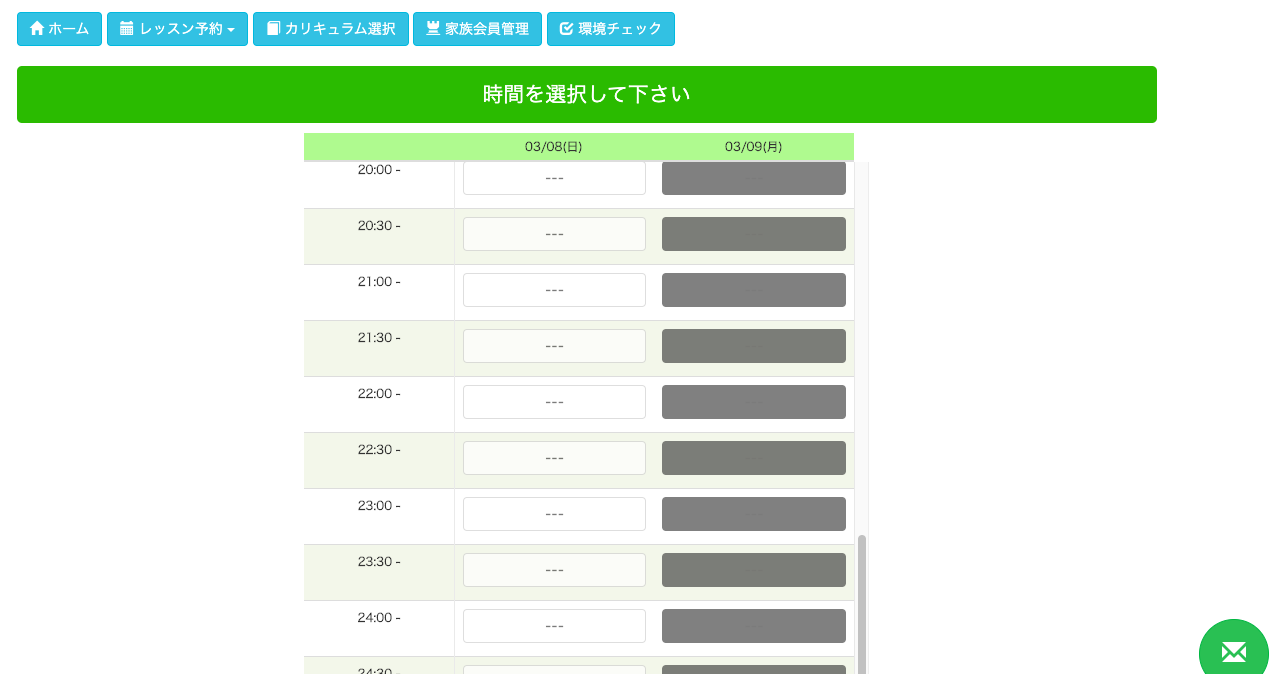Open the green mail contact button

[1234, 651]
